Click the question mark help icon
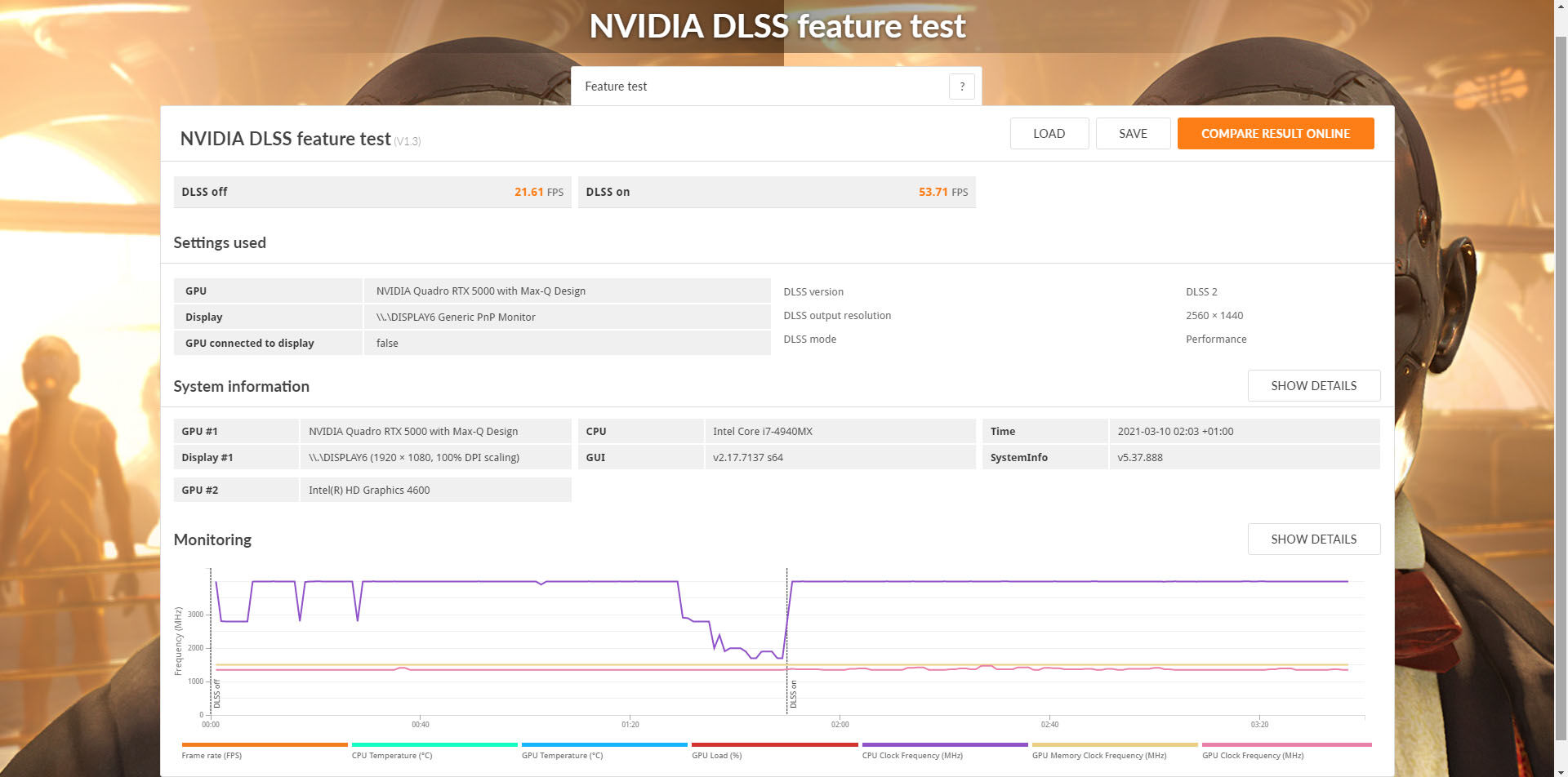Image resolution: width=1568 pixels, height=777 pixels. [961, 87]
